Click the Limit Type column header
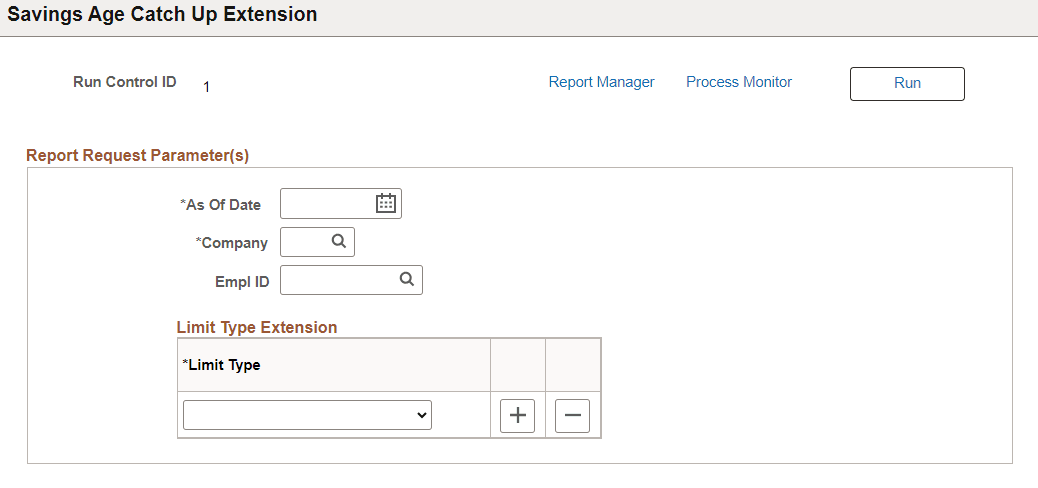Image resolution: width=1038 pixels, height=488 pixels. (x=222, y=365)
